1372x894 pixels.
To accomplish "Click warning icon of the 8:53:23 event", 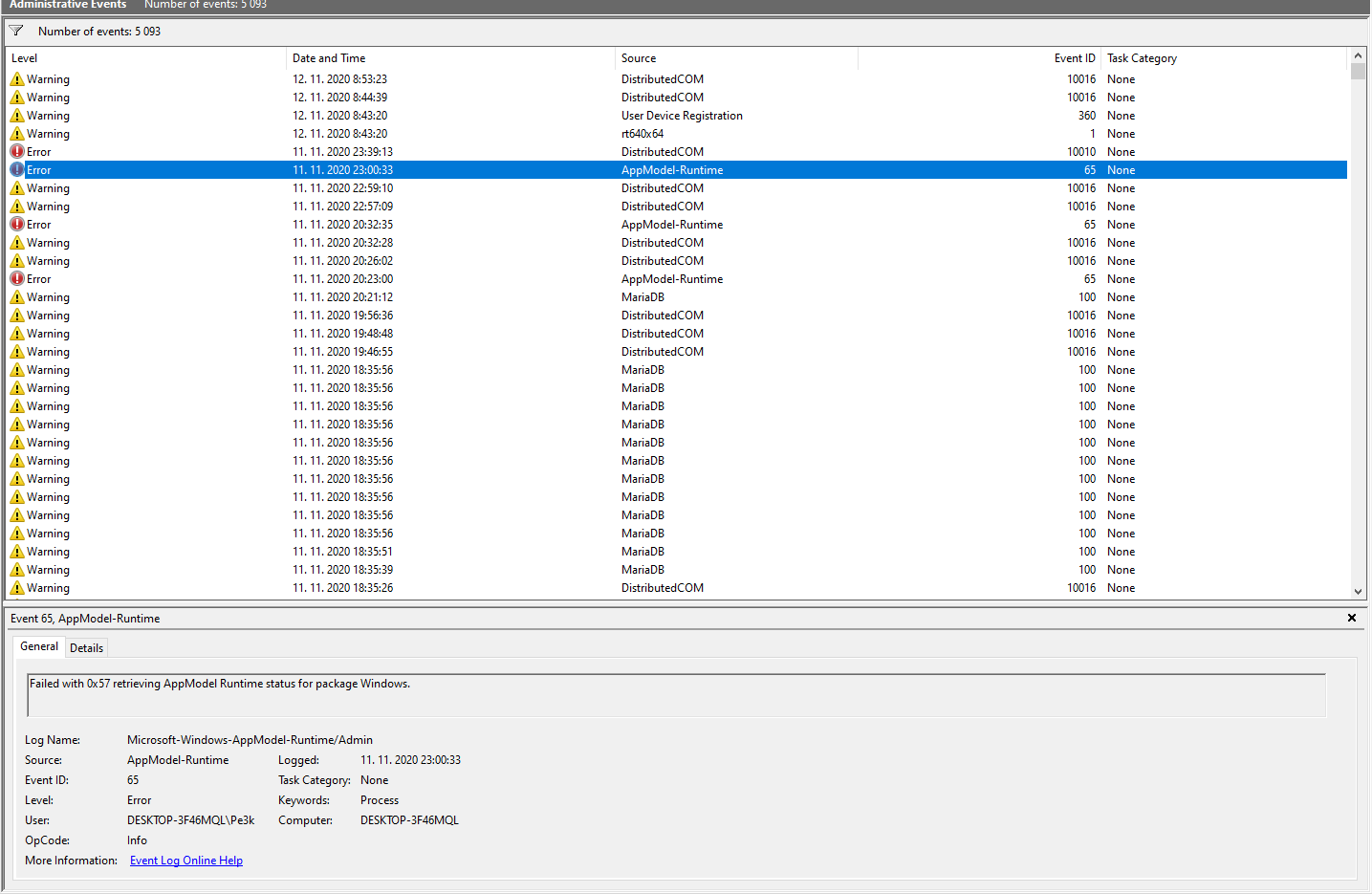I will pyautogui.click(x=17, y=79).
